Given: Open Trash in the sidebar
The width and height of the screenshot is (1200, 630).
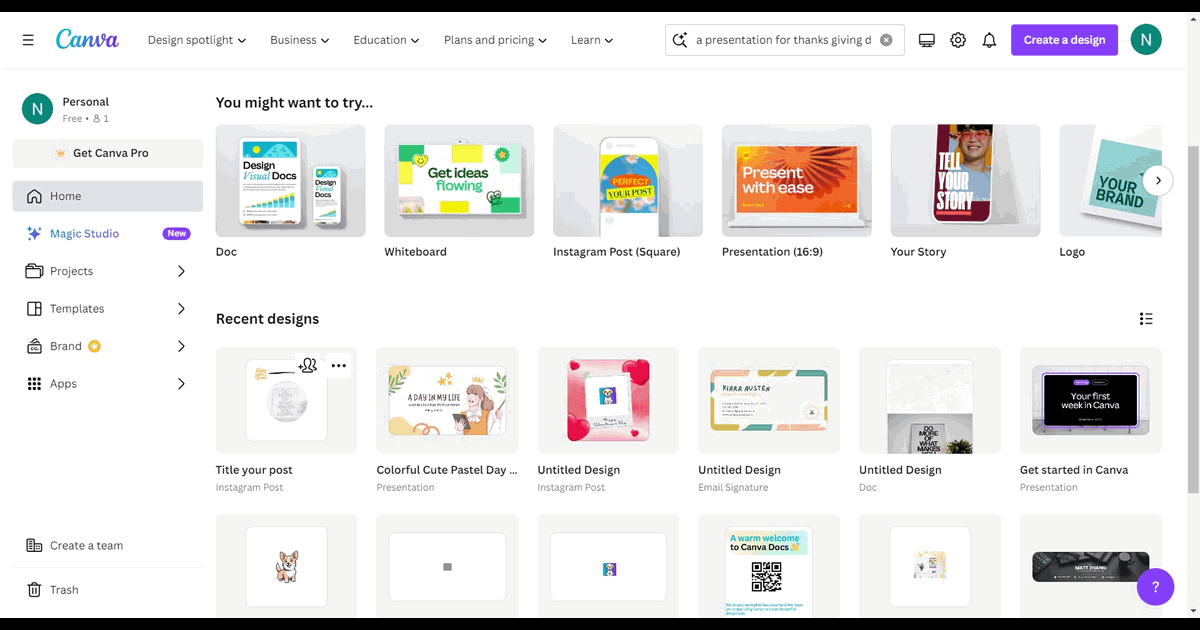Looking at the screenshot, I should coord(108,590).
